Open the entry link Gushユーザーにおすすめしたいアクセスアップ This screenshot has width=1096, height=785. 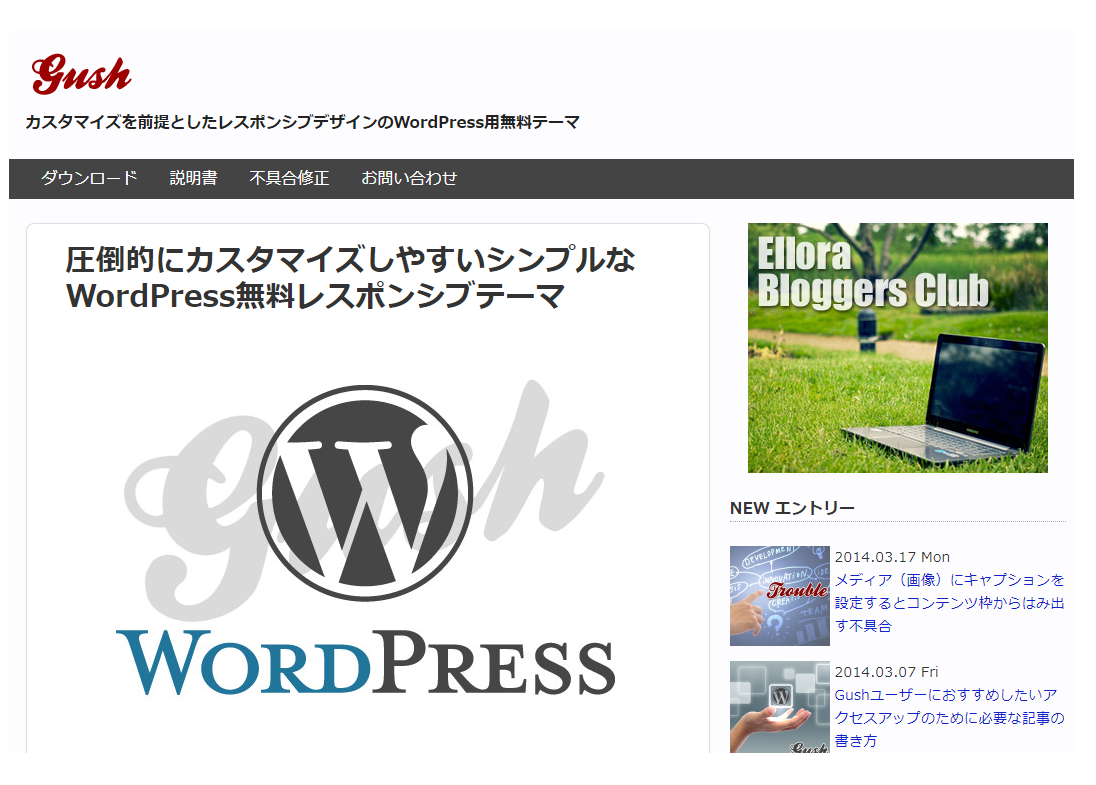(x=949, y=718)
